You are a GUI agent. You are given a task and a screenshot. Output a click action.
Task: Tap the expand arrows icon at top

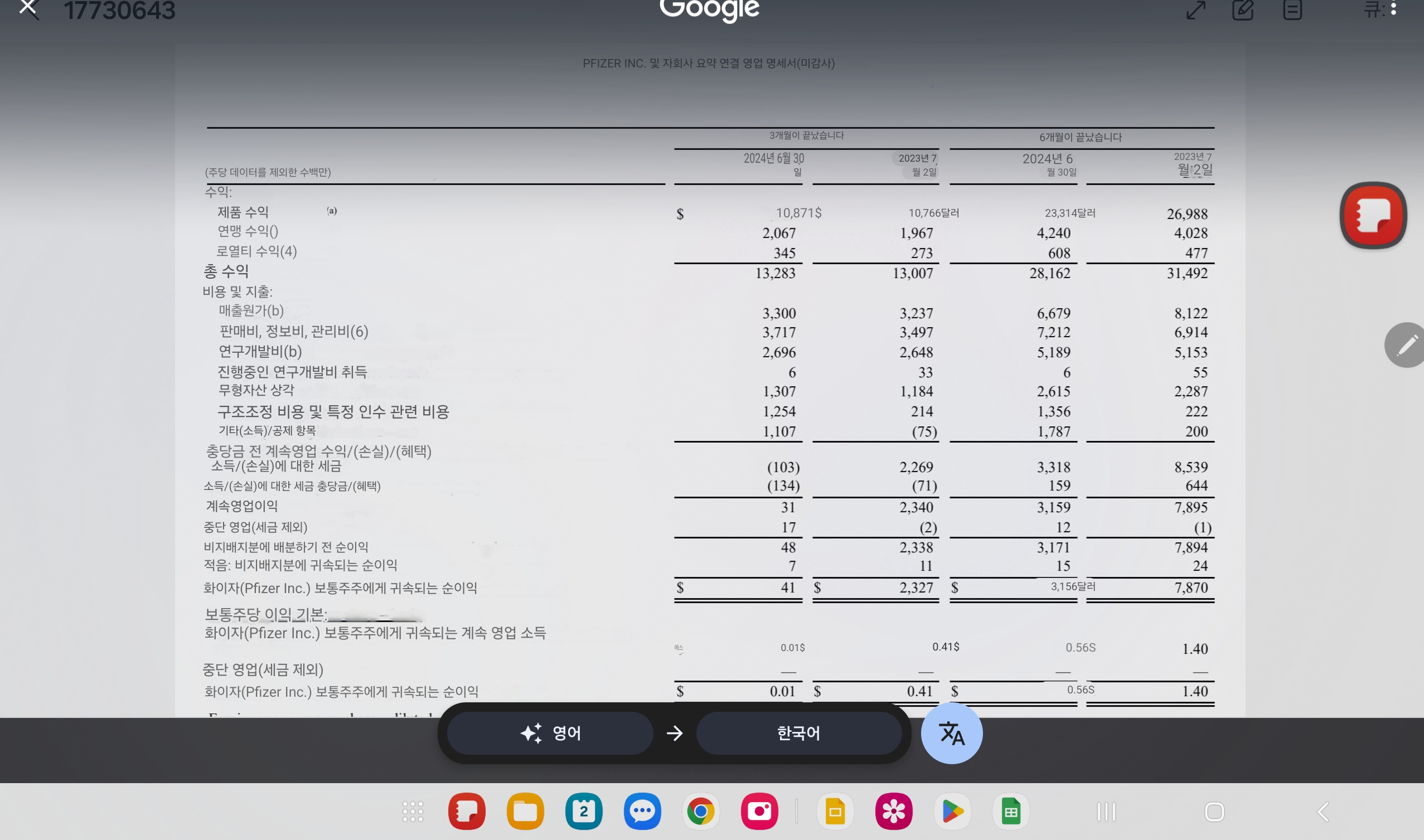pos(1196,9)
